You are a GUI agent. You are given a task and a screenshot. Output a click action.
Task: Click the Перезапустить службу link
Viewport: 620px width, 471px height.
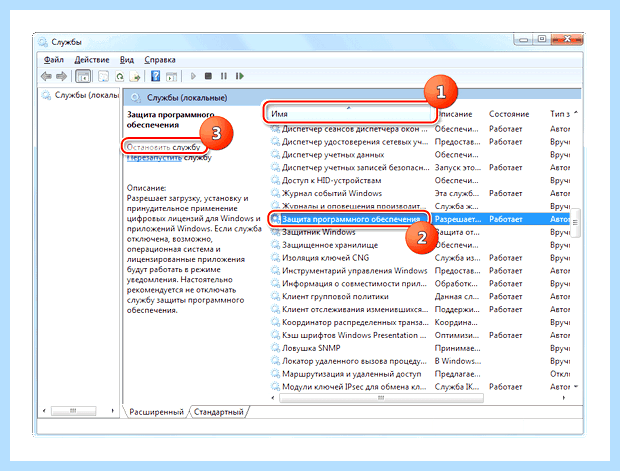[169, 158]
